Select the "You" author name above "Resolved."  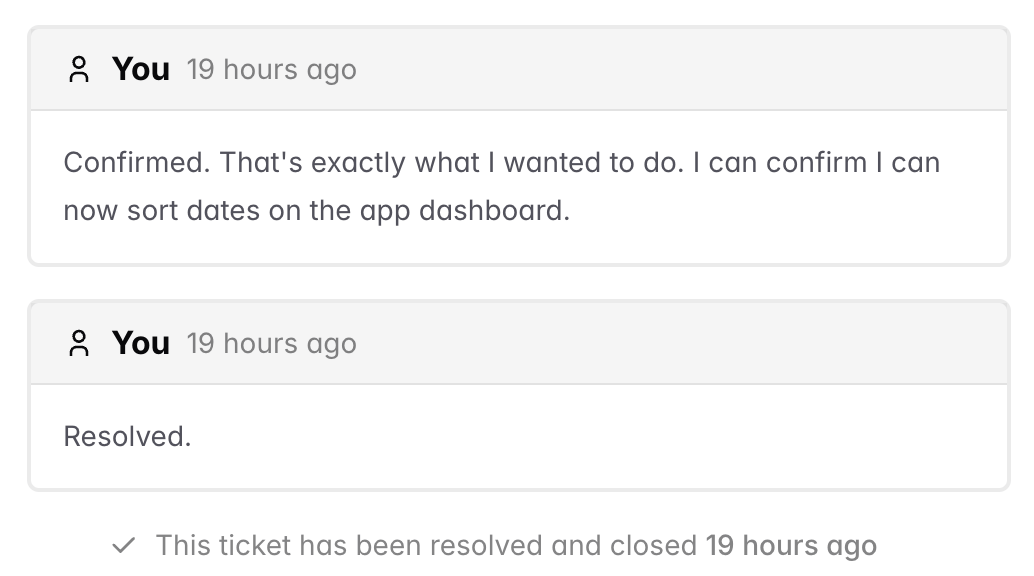coord(141,344)
